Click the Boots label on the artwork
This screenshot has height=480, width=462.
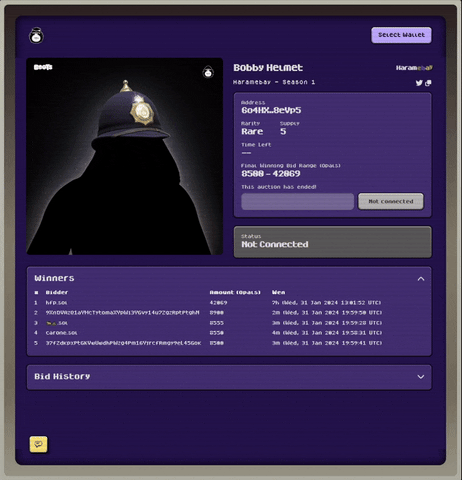point(43,67)
